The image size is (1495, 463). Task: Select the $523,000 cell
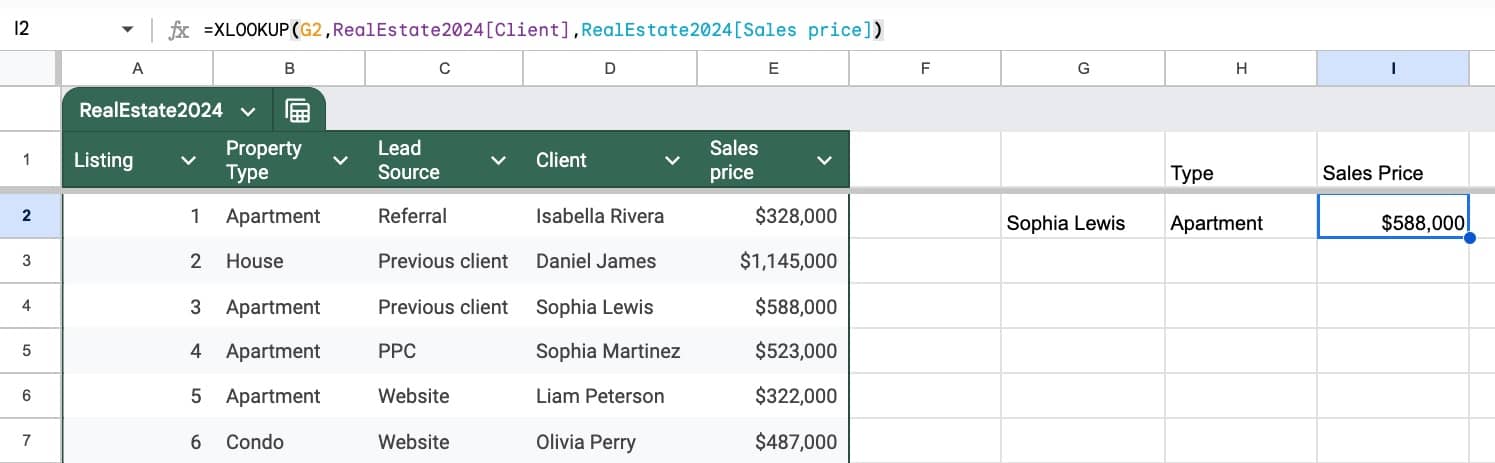(x=773, y=351)
